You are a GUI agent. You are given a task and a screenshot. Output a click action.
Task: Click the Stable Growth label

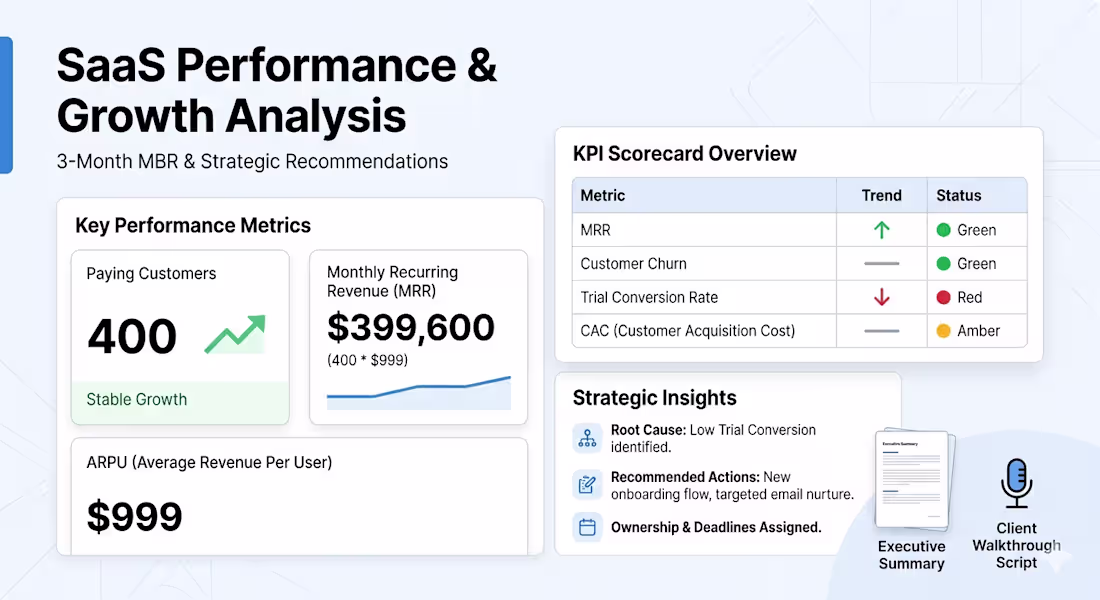[137, 399]
